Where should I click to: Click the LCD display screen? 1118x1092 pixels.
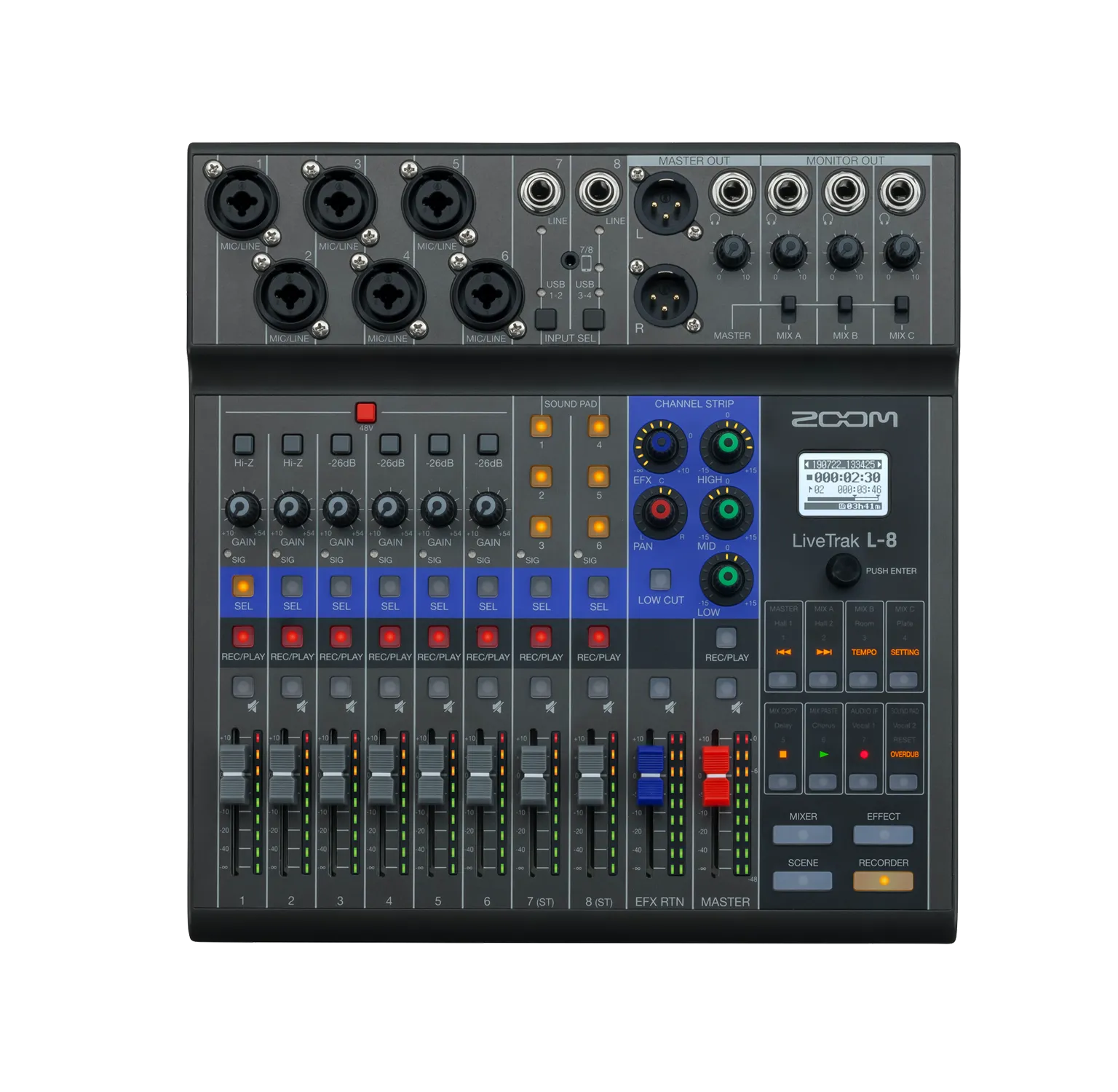pos(844,484)
